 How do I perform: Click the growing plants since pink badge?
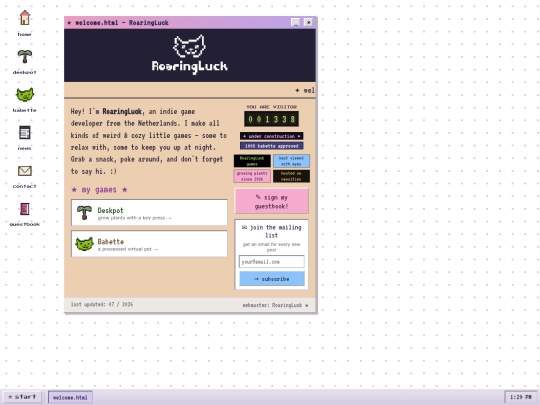tap(252, 176)
